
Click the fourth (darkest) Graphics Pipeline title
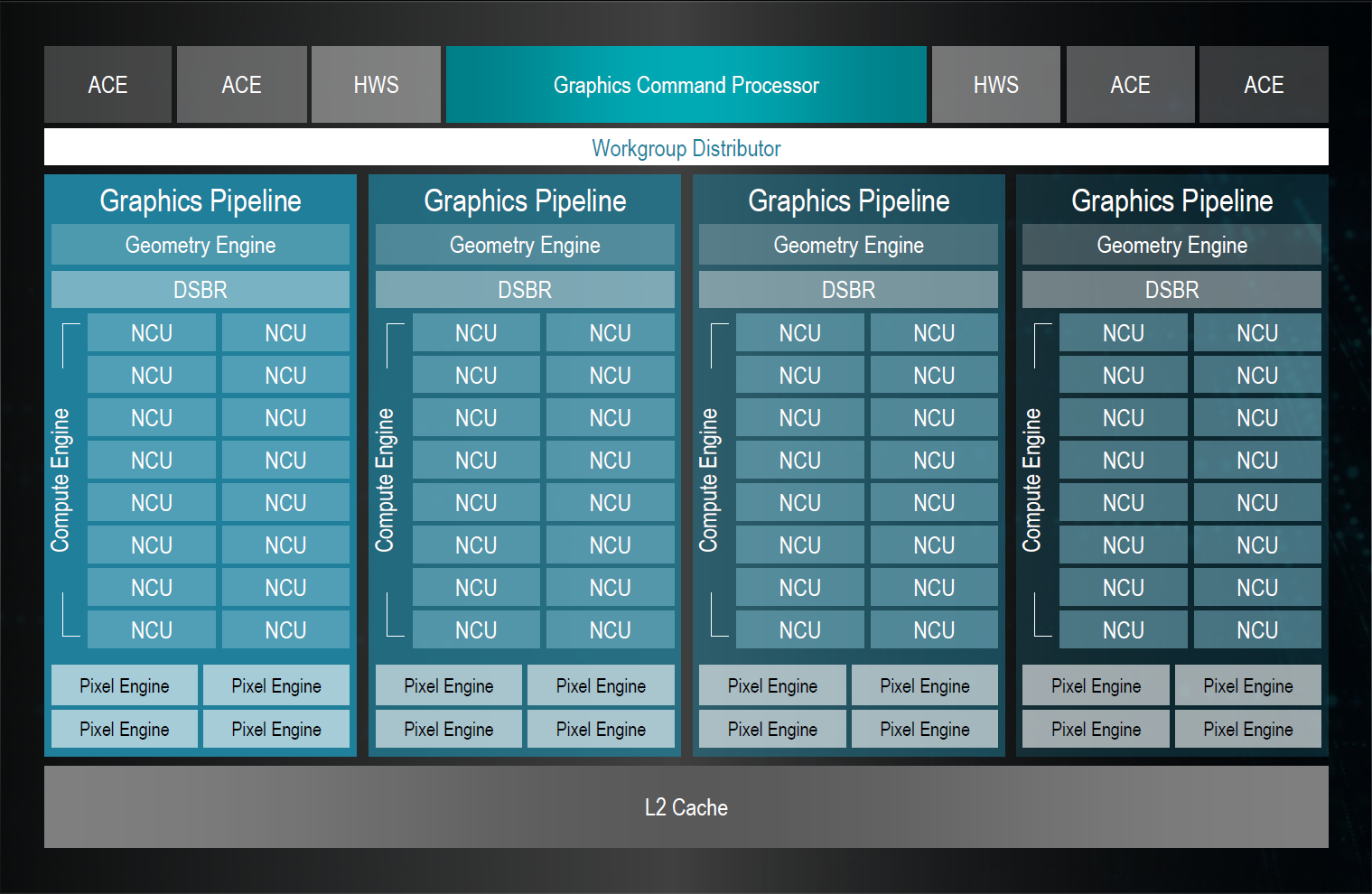(x=1171, y=200)
